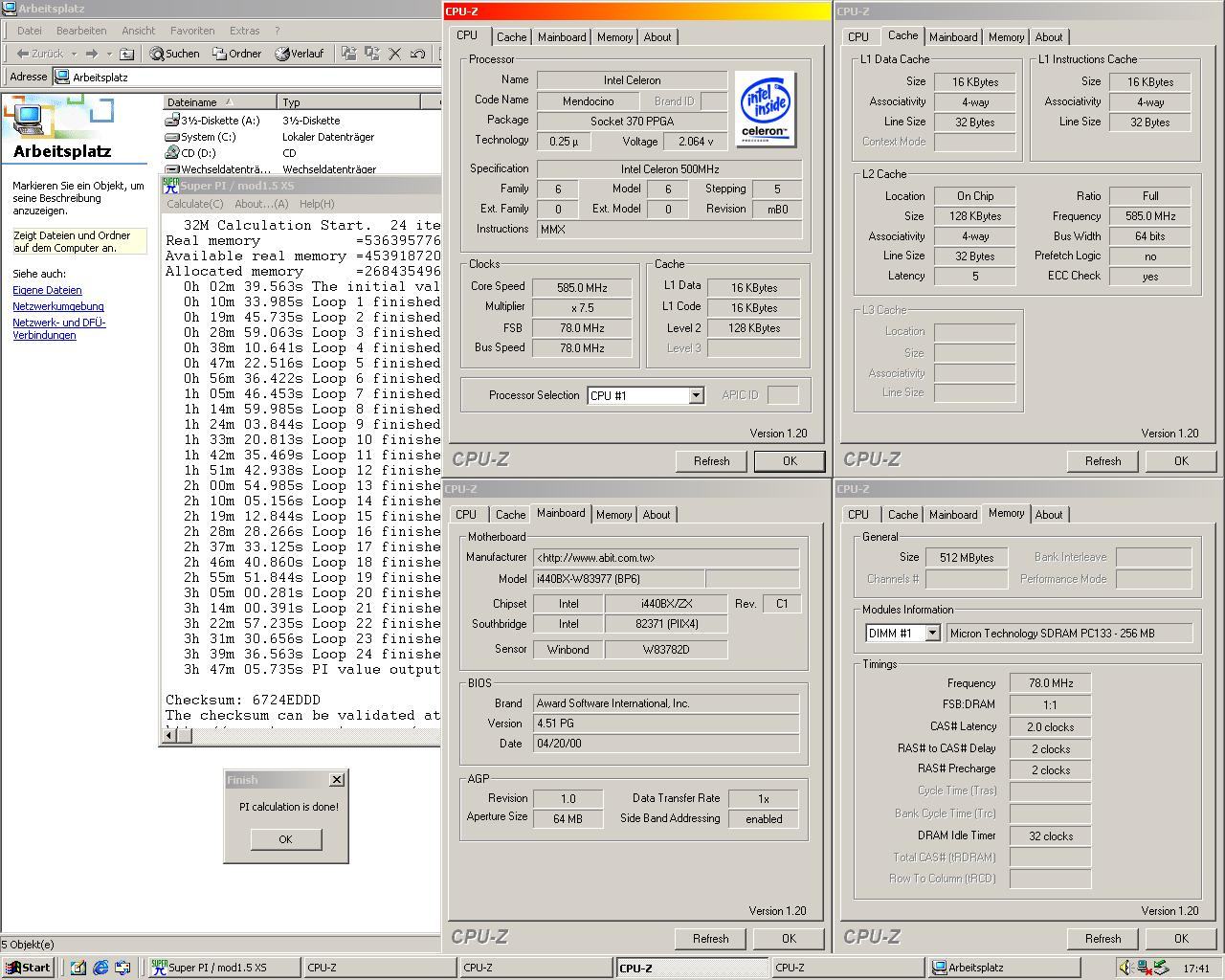Open the Favoriten menu
Image resolution: width=1225 pixels, height=980 pixels.
pos(192,31)
